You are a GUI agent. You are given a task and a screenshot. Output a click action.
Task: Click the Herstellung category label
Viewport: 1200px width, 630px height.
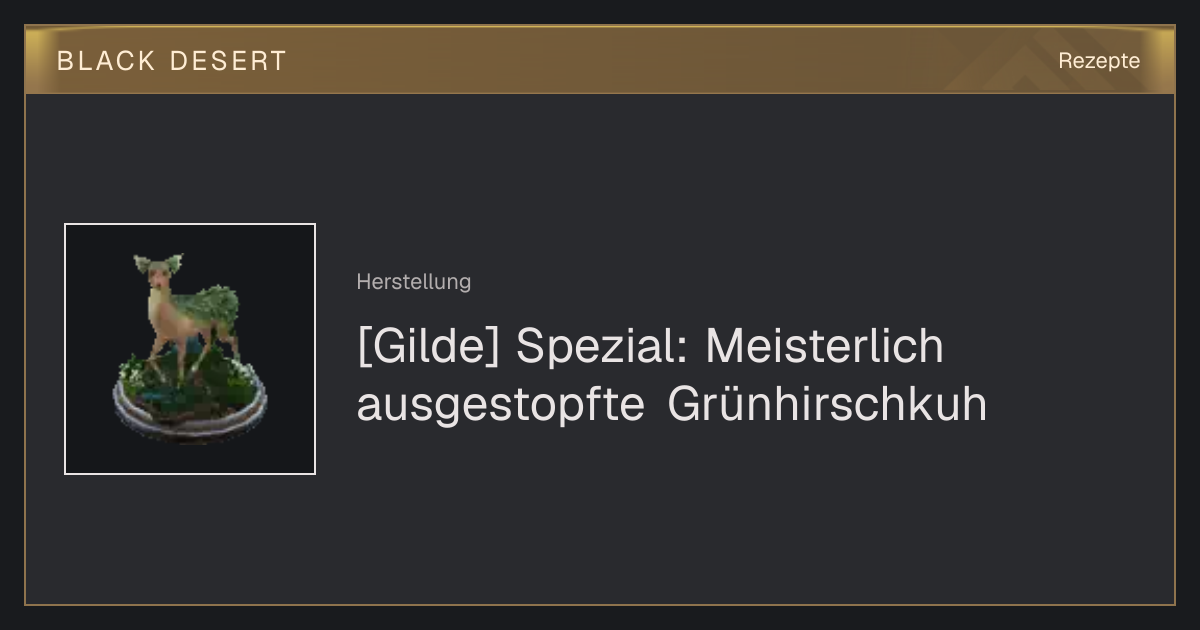pos(413,282)
